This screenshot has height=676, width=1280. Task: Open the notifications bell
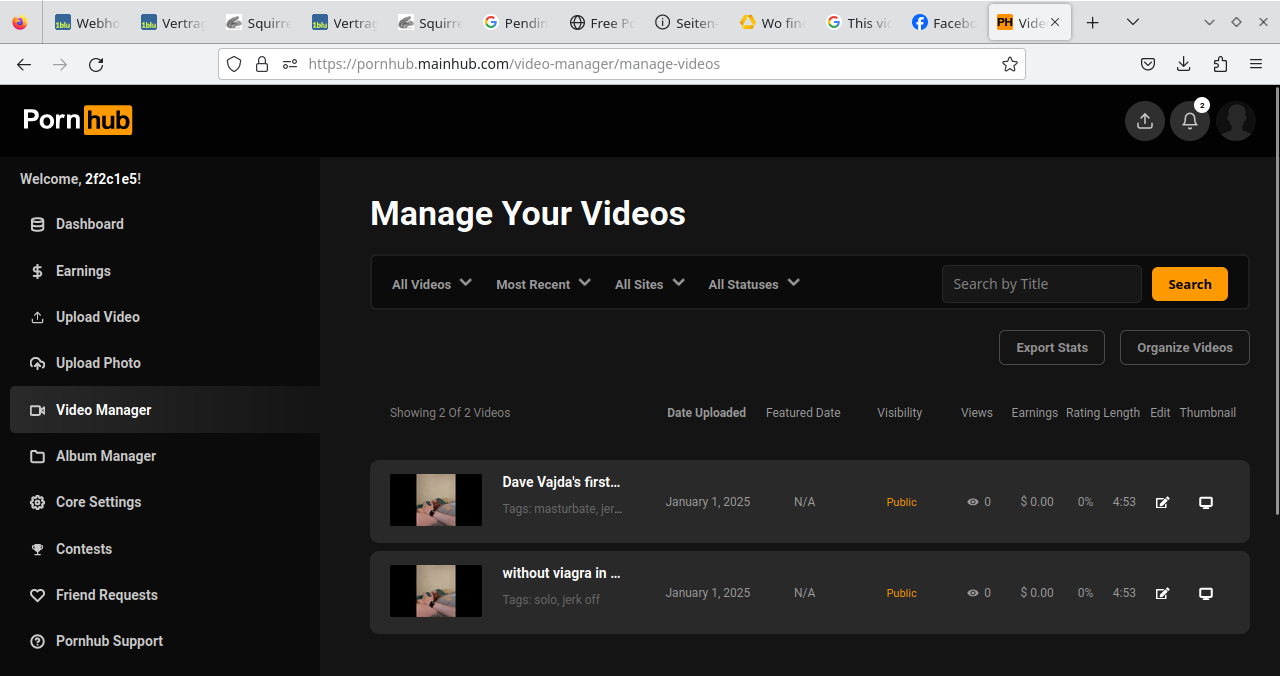pos(1190,121)
